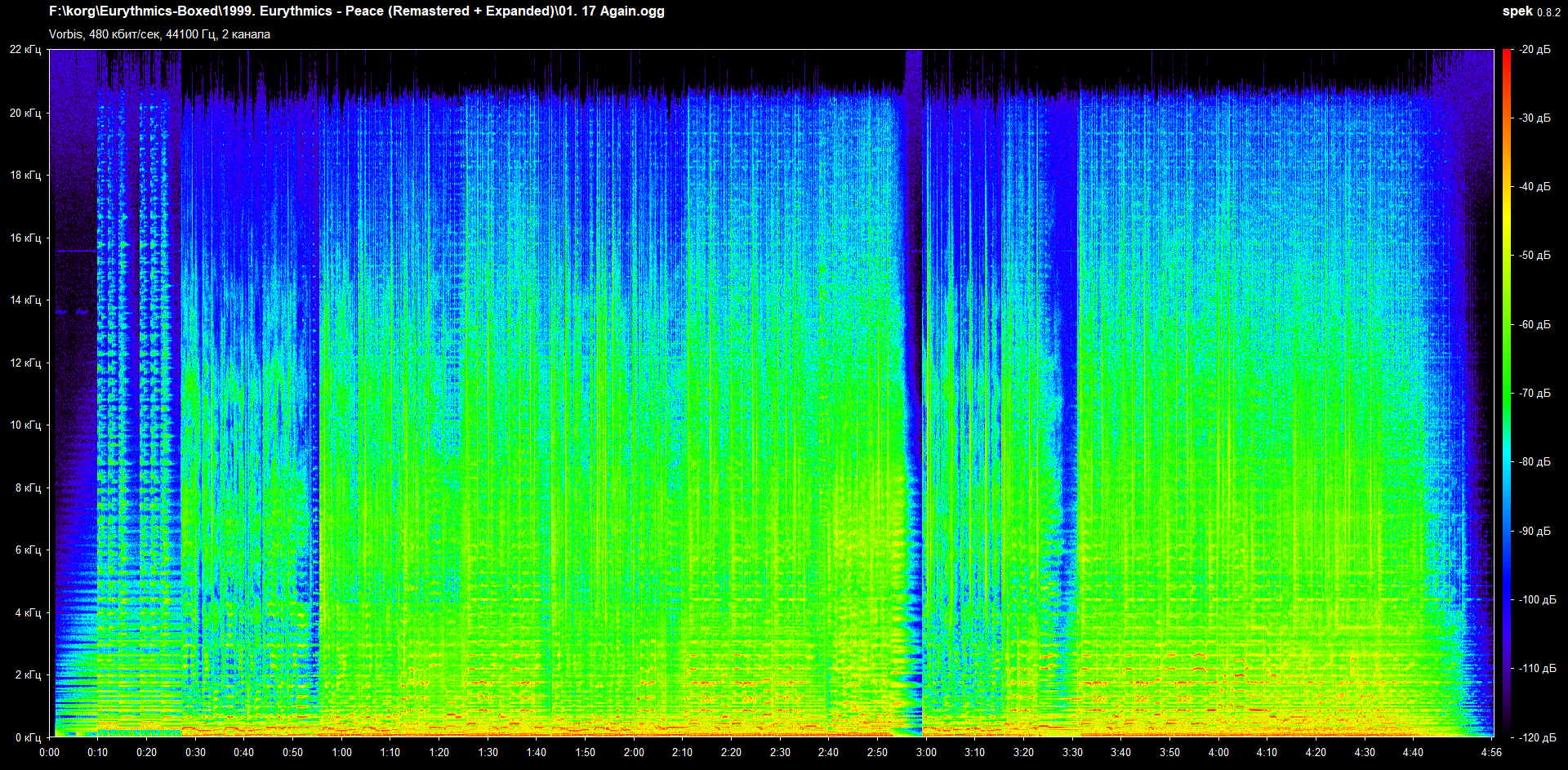
Task: Click the 2:30 time axis label
Action: click(780, 753)
